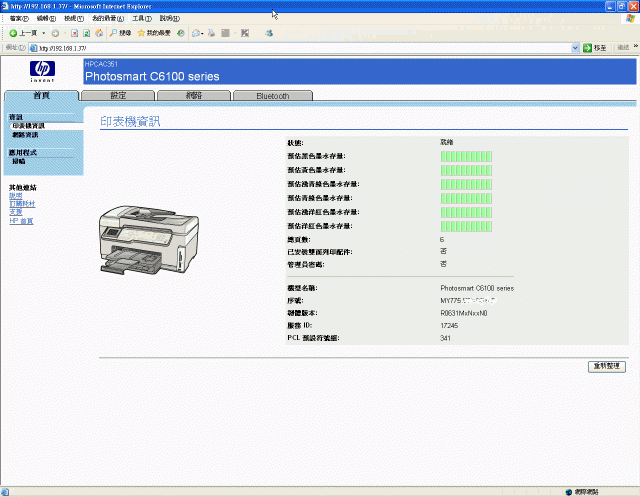
Task: Click the yellow ink level bar
Action: [x=466, y=170]
